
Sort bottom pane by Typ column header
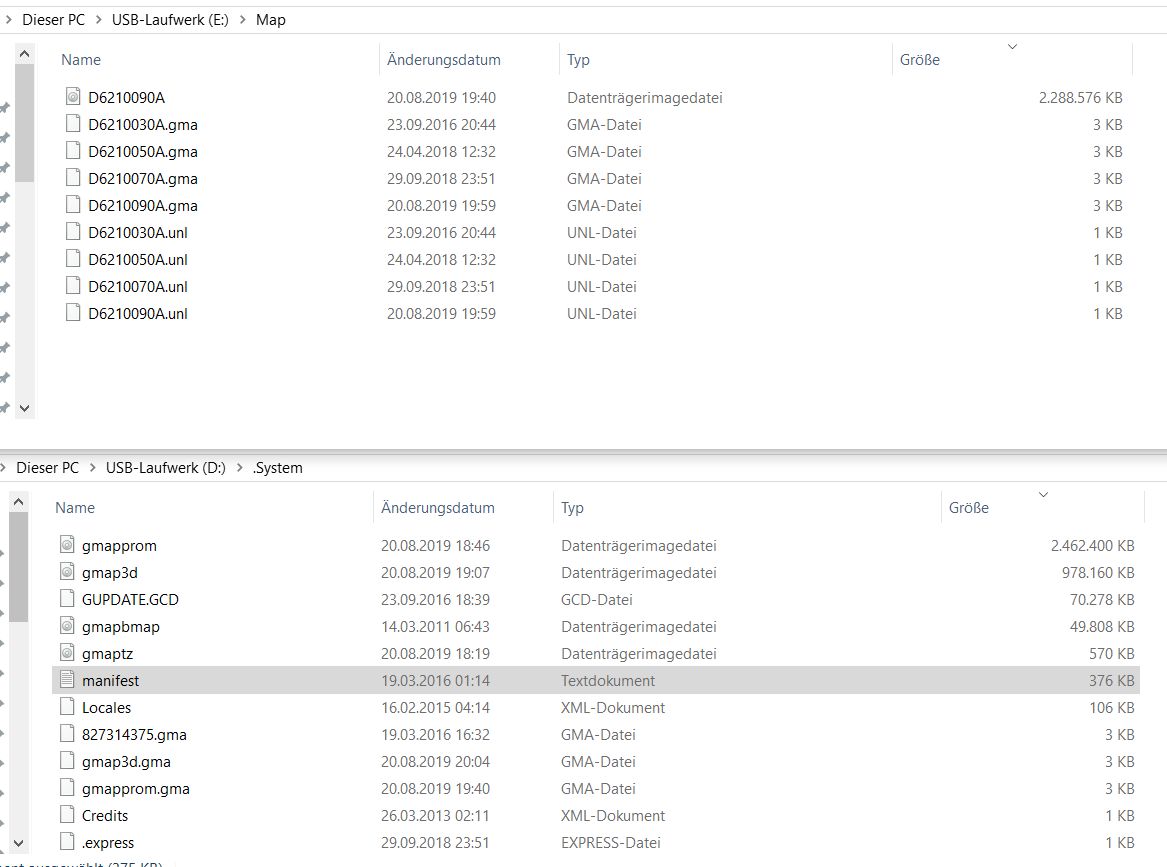[572, 508]
